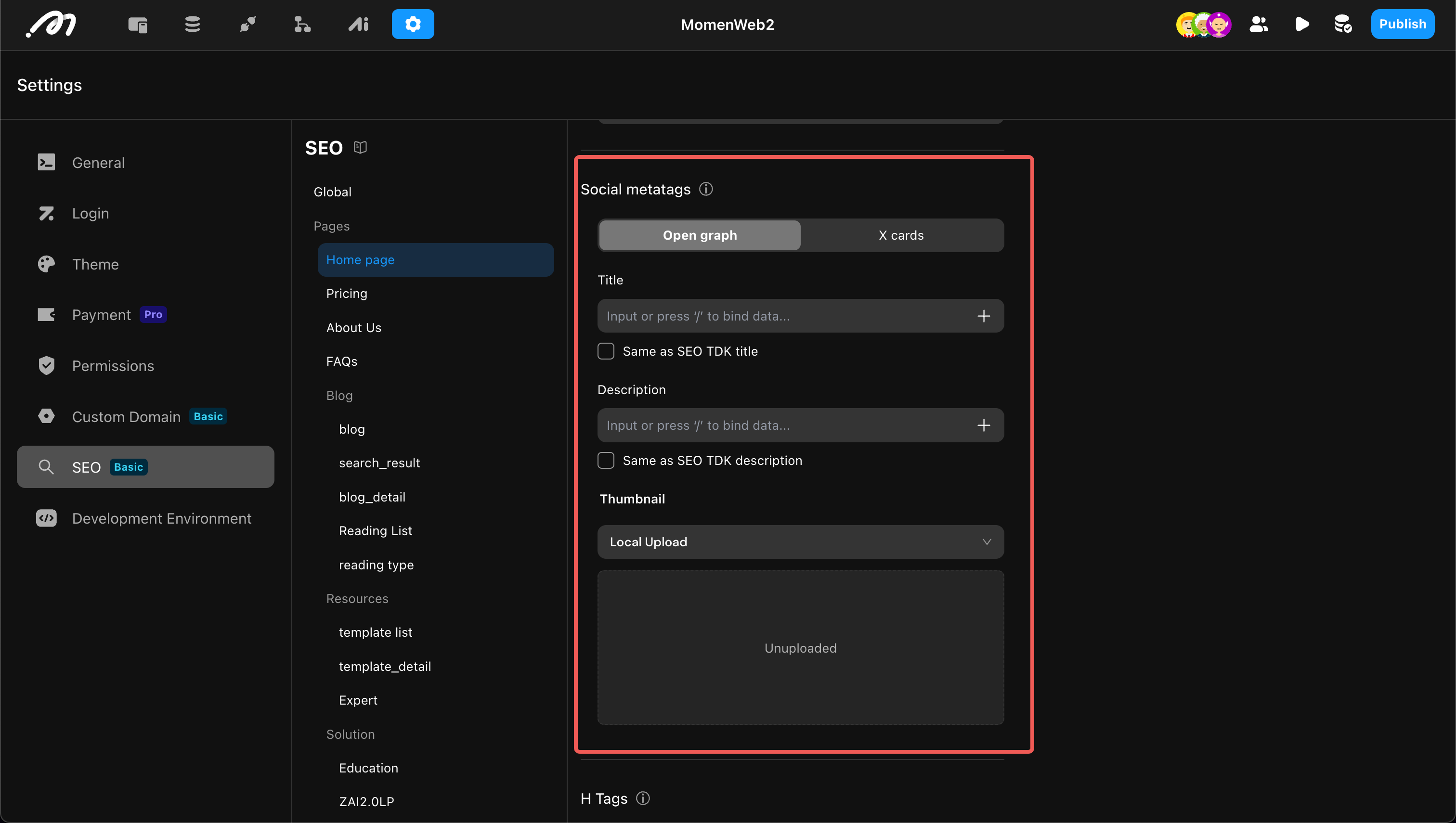Click the H Tags info icon
1456x823 pixels.
[x=643, y=798]
